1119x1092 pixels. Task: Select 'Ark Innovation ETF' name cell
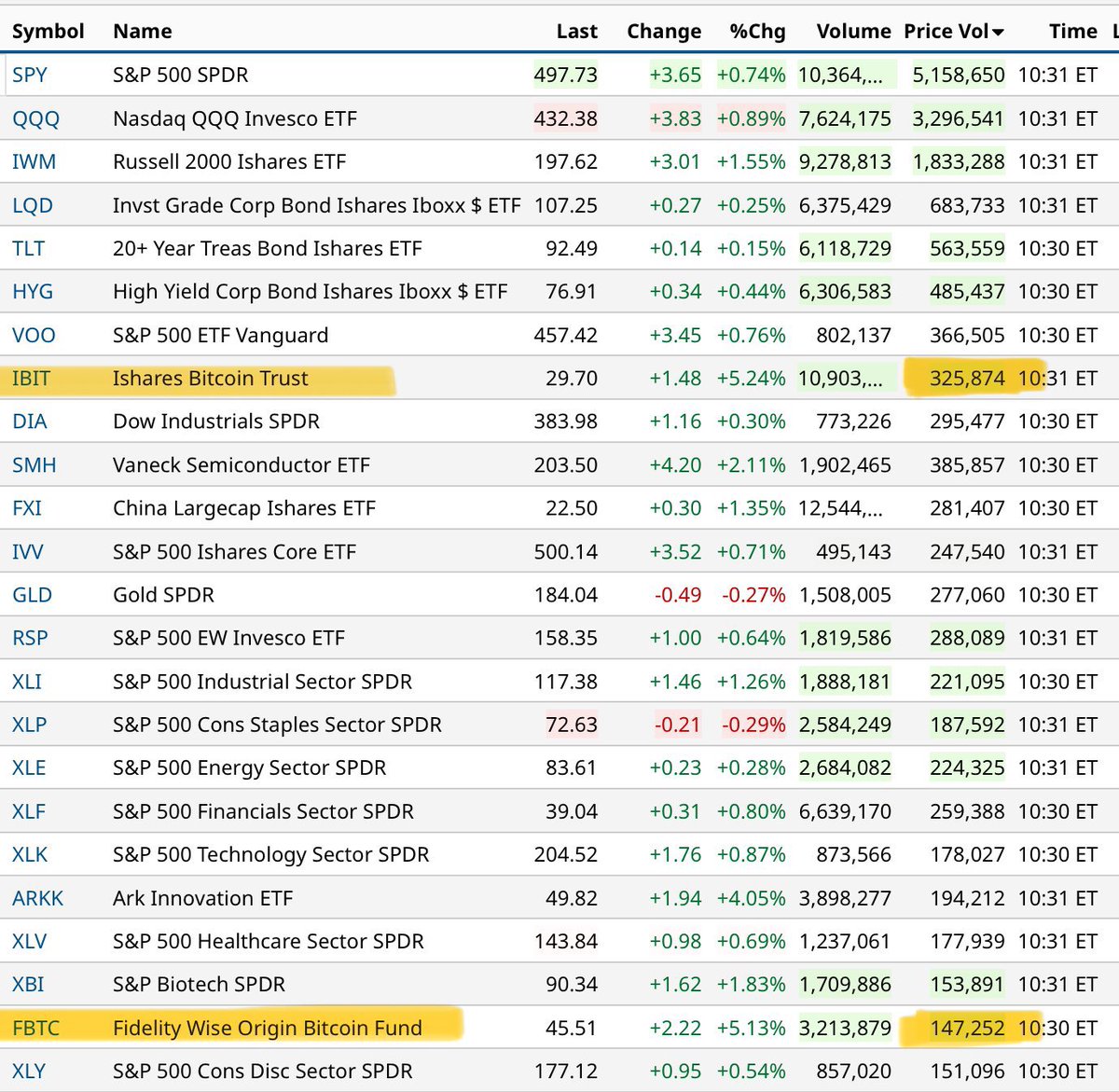tap(203, 898)
